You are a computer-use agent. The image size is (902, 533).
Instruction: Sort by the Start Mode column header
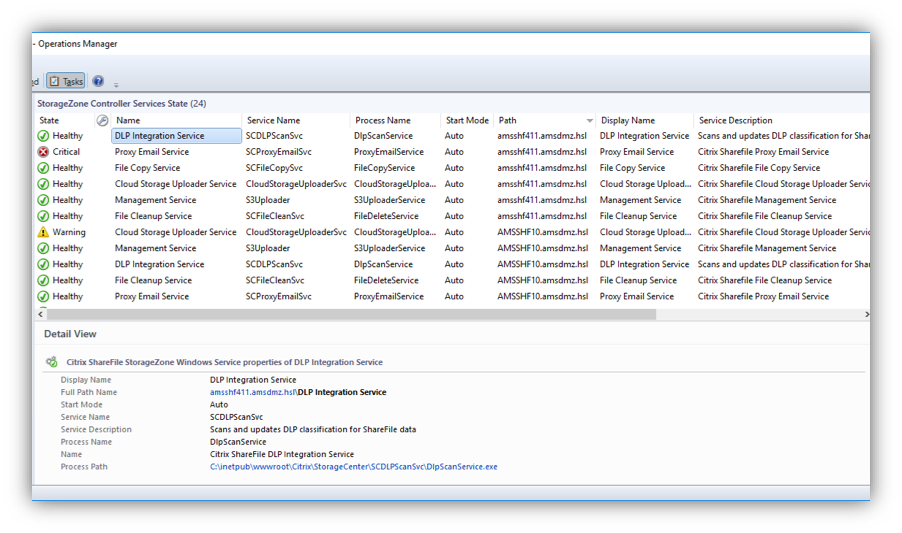click(x=467, y=120)
